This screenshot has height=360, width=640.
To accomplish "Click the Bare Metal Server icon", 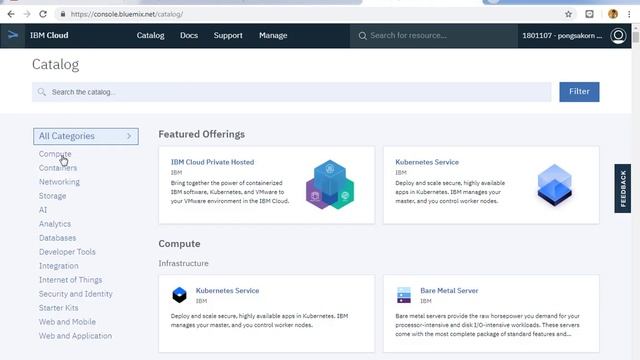I will (x=404, y=295).
